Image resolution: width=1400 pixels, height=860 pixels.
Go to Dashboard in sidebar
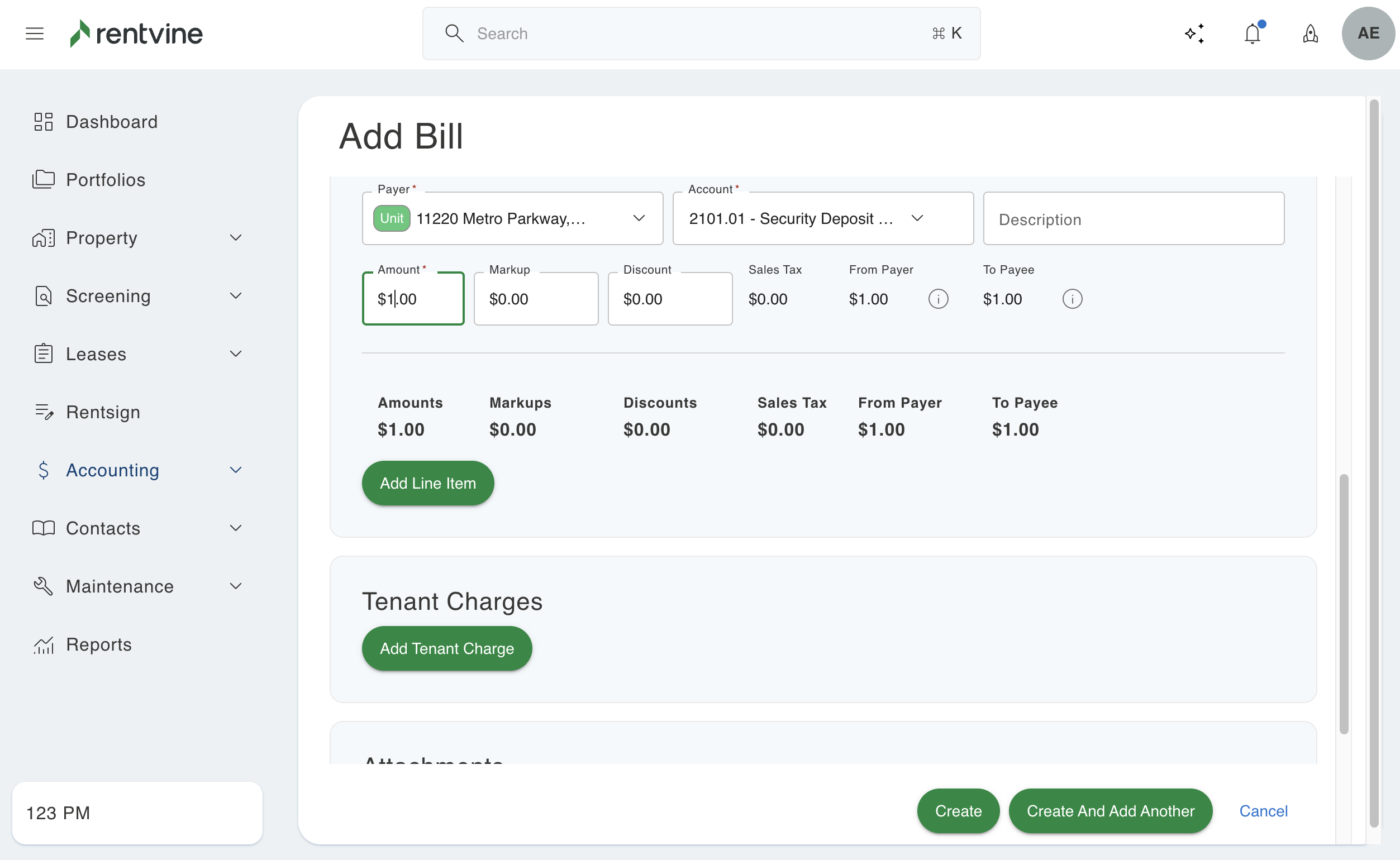tap(112, 122)
